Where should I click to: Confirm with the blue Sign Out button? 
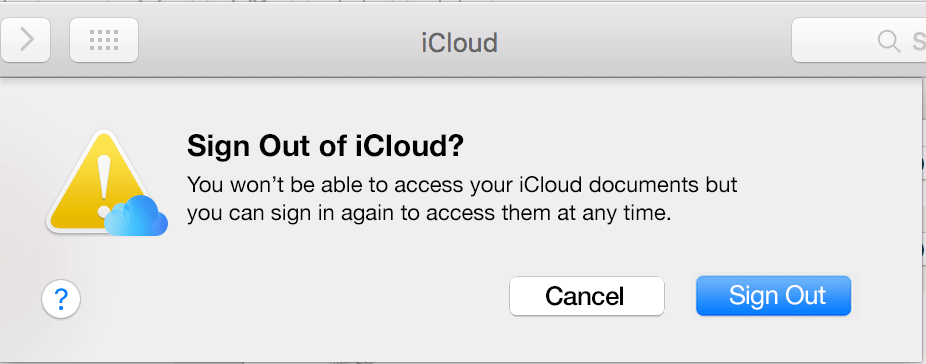pos(774,296)
